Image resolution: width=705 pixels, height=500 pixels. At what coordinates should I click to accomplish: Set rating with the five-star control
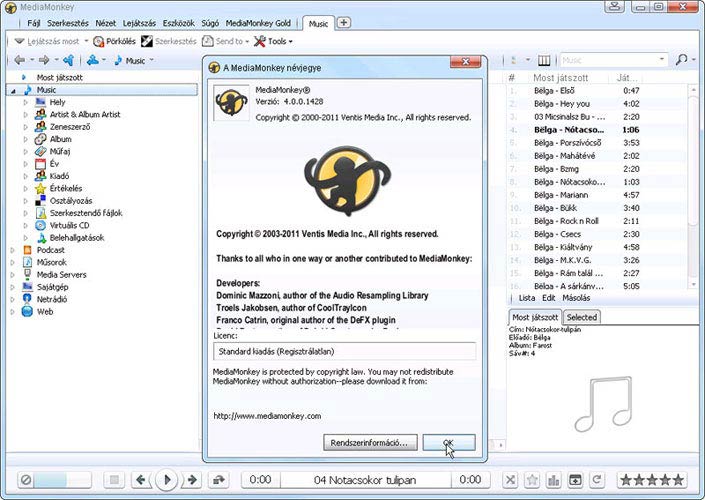point(652,480)
